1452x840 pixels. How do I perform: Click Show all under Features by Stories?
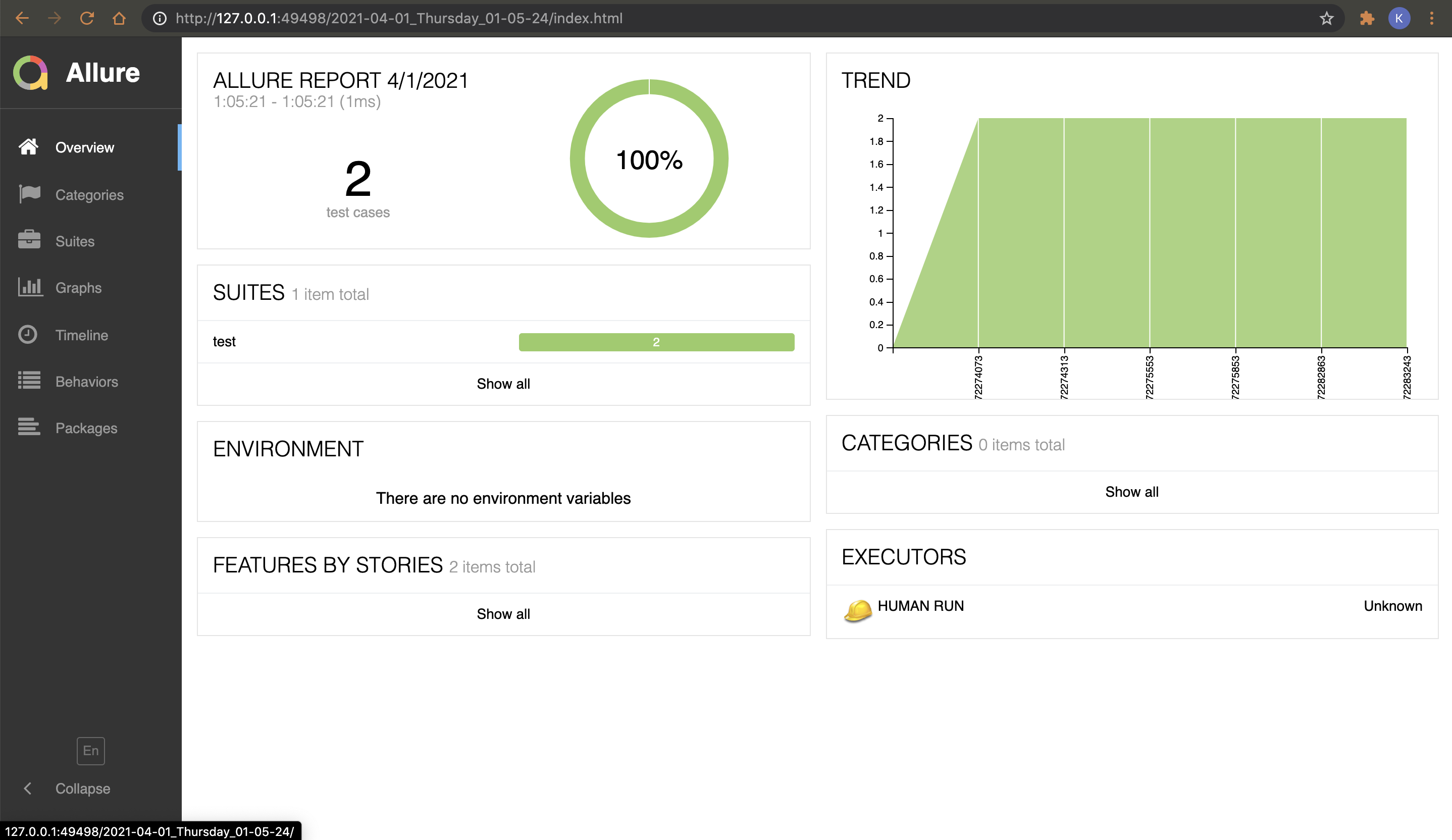[503, 613]
